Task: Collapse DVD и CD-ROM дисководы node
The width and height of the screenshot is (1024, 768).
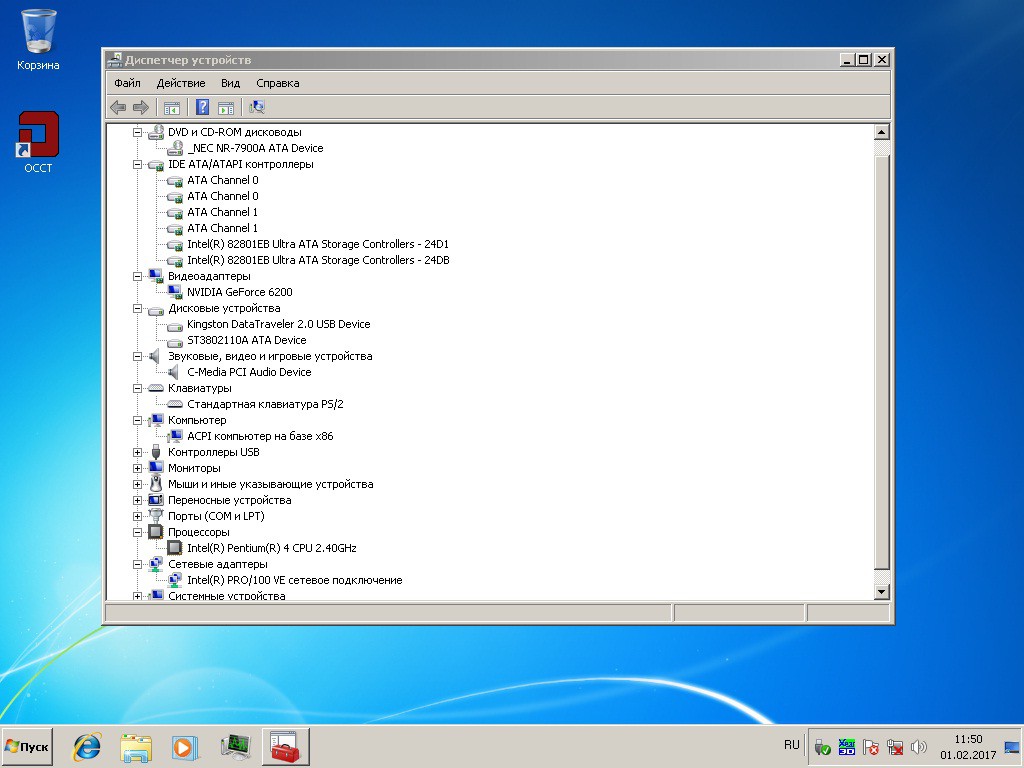Action: [137, 133]
